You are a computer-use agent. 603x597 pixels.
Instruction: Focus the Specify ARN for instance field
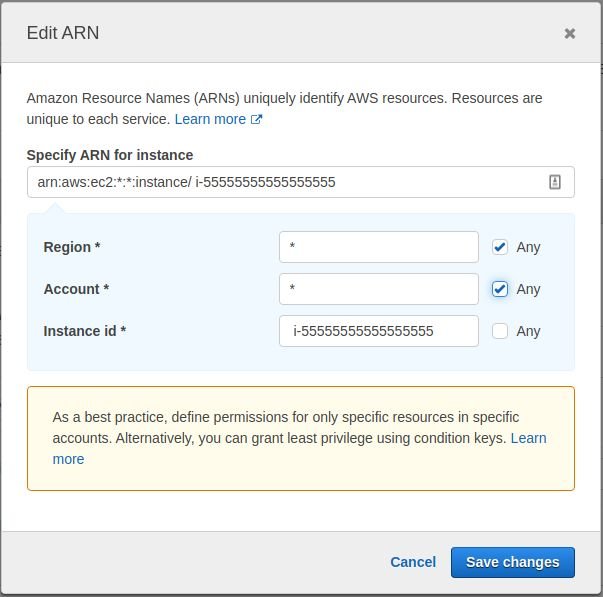pyautogui.click(x=301, y=182)
